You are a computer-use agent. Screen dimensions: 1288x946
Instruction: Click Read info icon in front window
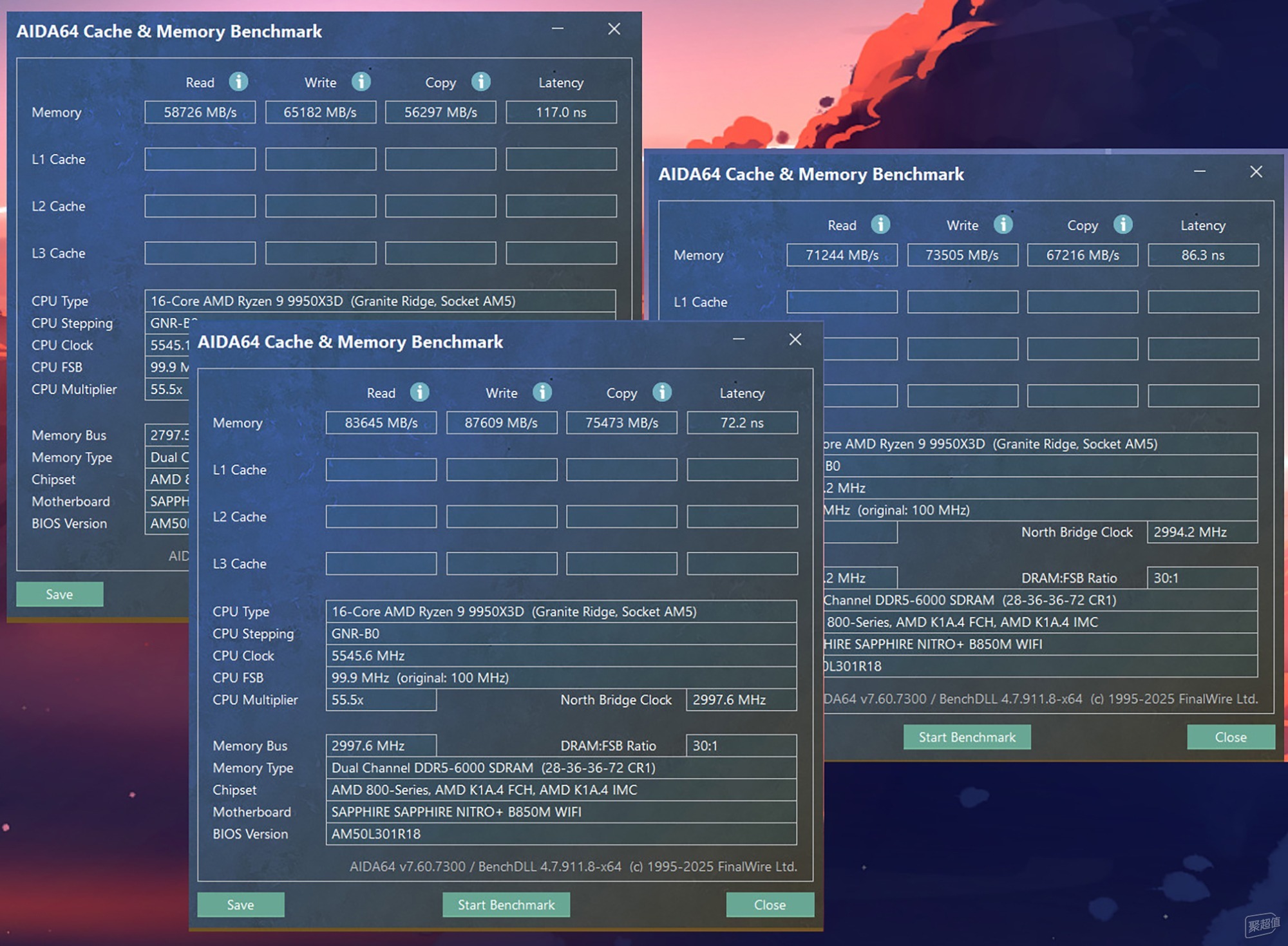419,392
